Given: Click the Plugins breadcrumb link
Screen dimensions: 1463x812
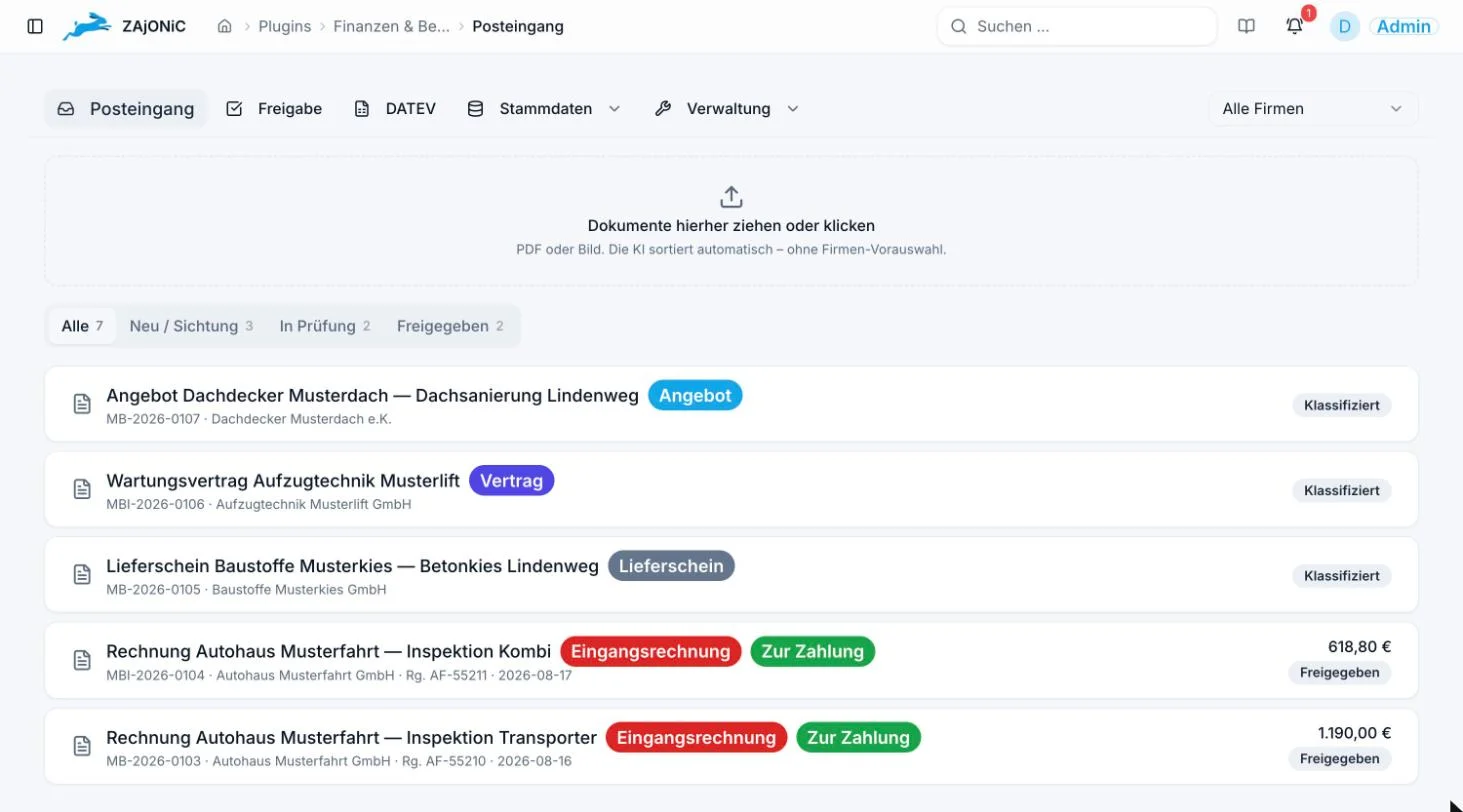Looking at the screenshot, I should (285, 27).
